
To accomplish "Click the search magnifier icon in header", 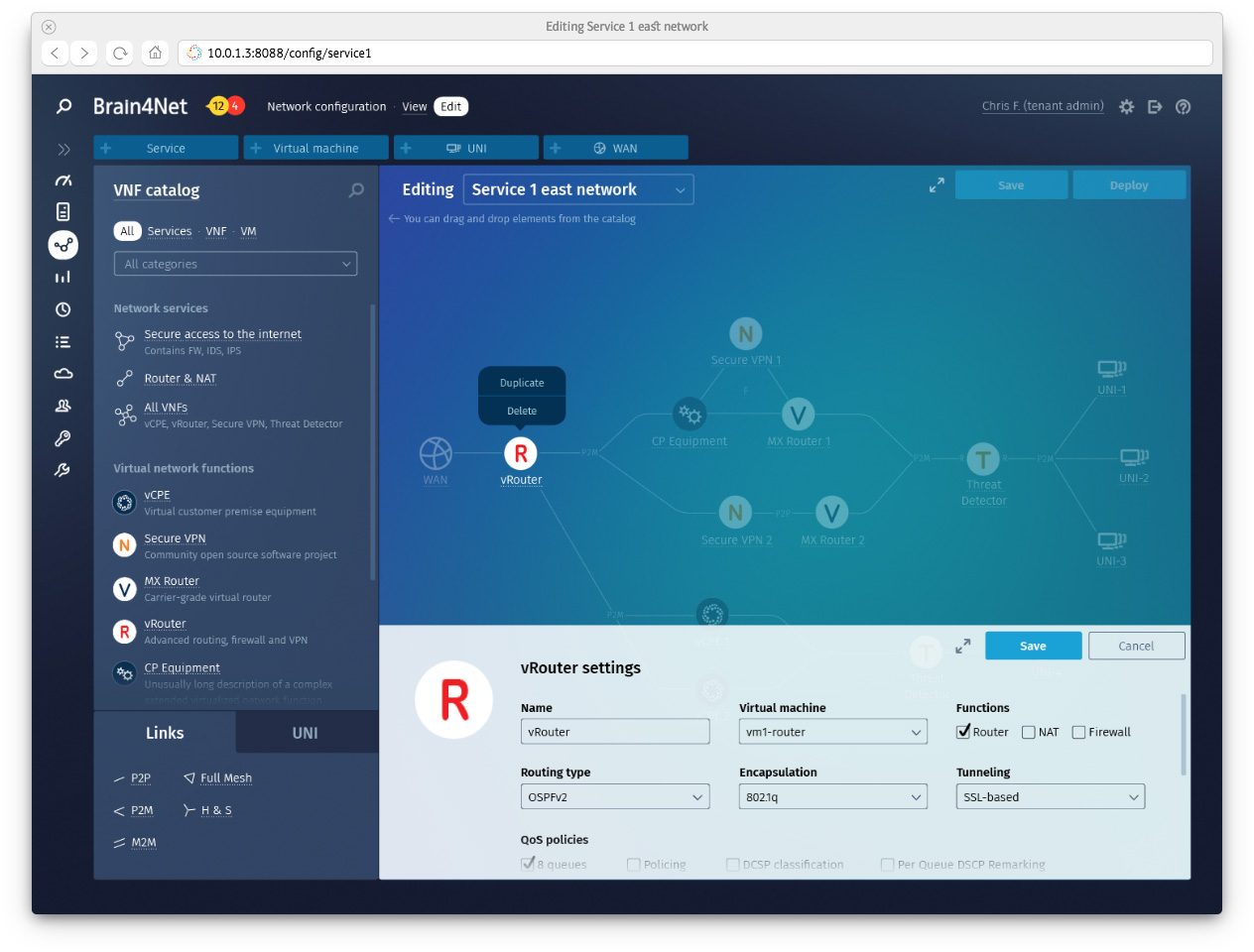I will coord(63,106).
